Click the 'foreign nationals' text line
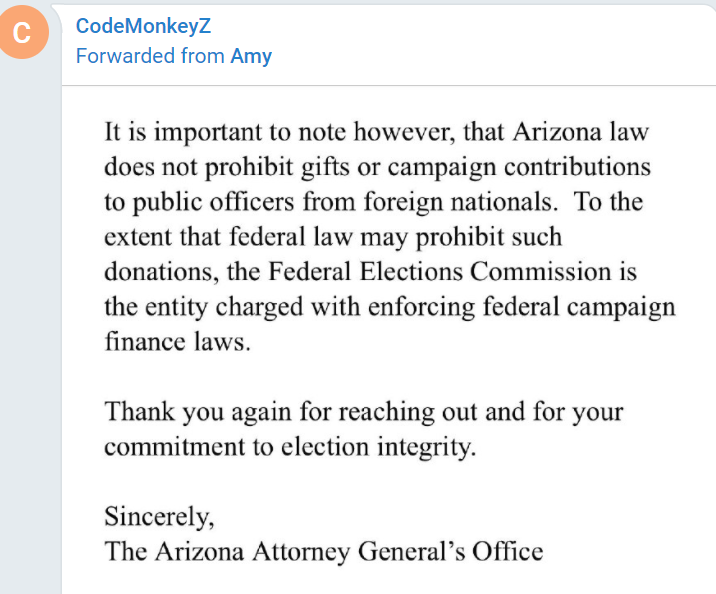The image size is (716, 594). [x=374, y=202]
